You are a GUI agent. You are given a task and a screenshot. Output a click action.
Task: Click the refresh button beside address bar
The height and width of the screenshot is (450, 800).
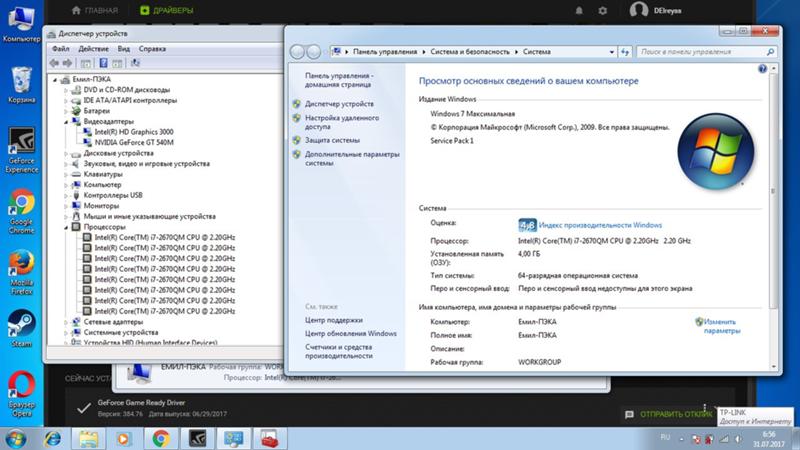point(625,52)
